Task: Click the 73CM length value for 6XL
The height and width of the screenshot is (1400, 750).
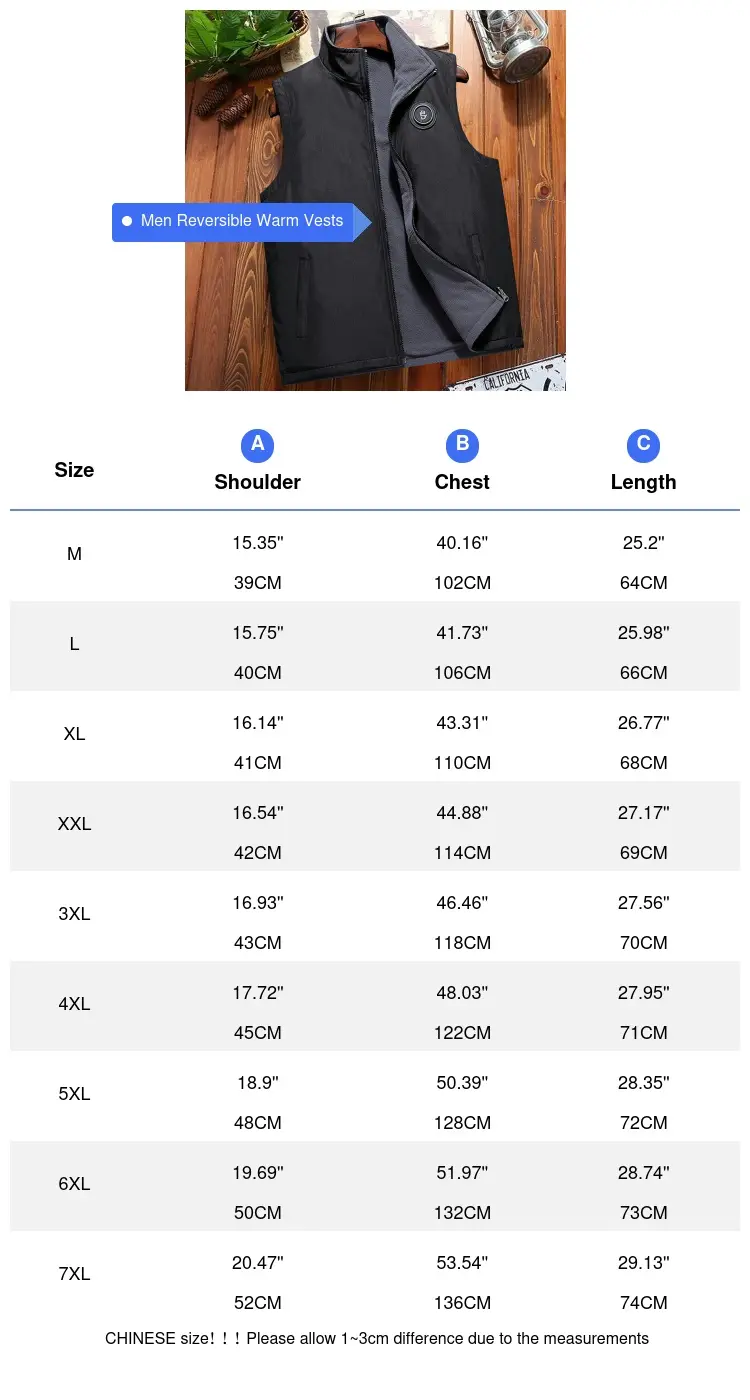Action: tap(643, 1213)
